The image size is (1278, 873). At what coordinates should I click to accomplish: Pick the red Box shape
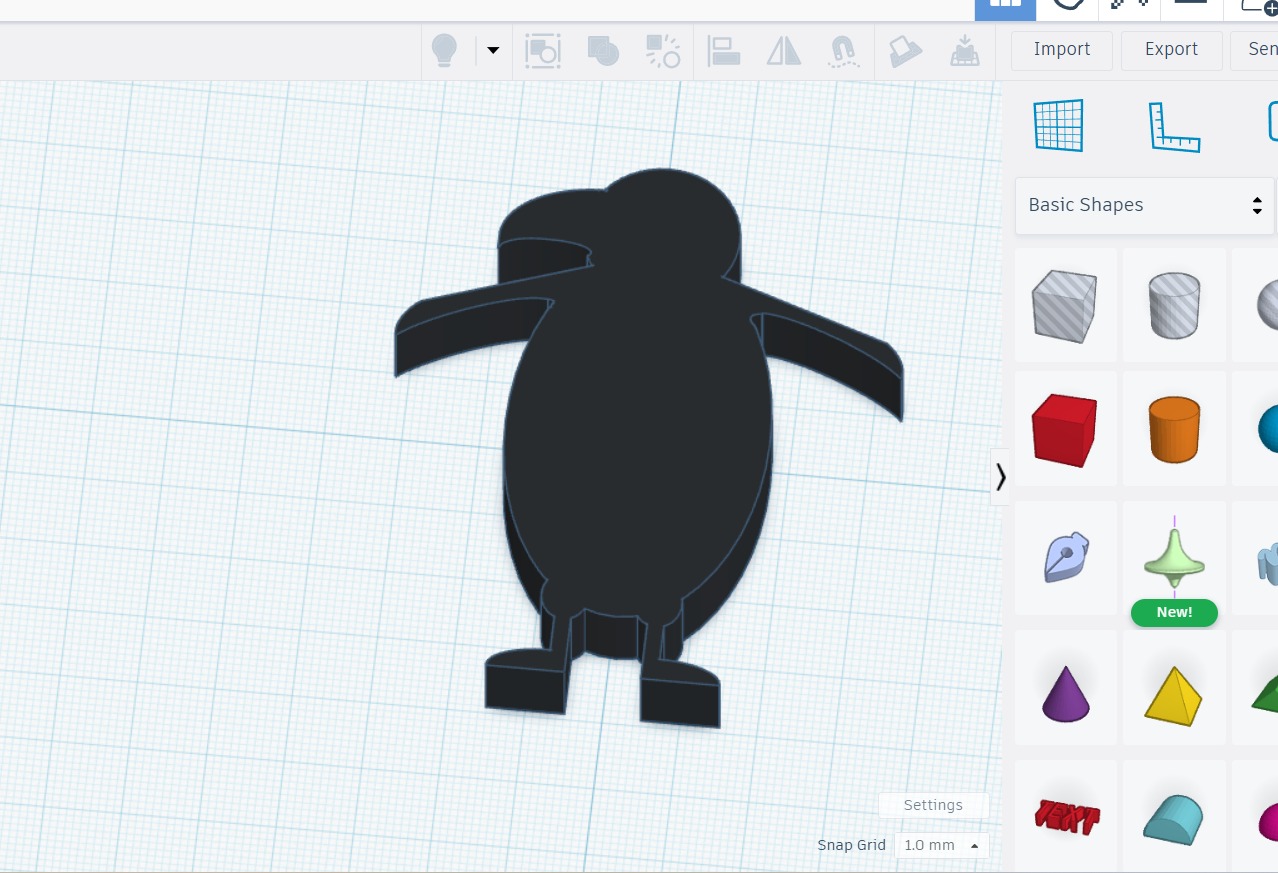click(1064, 429)
